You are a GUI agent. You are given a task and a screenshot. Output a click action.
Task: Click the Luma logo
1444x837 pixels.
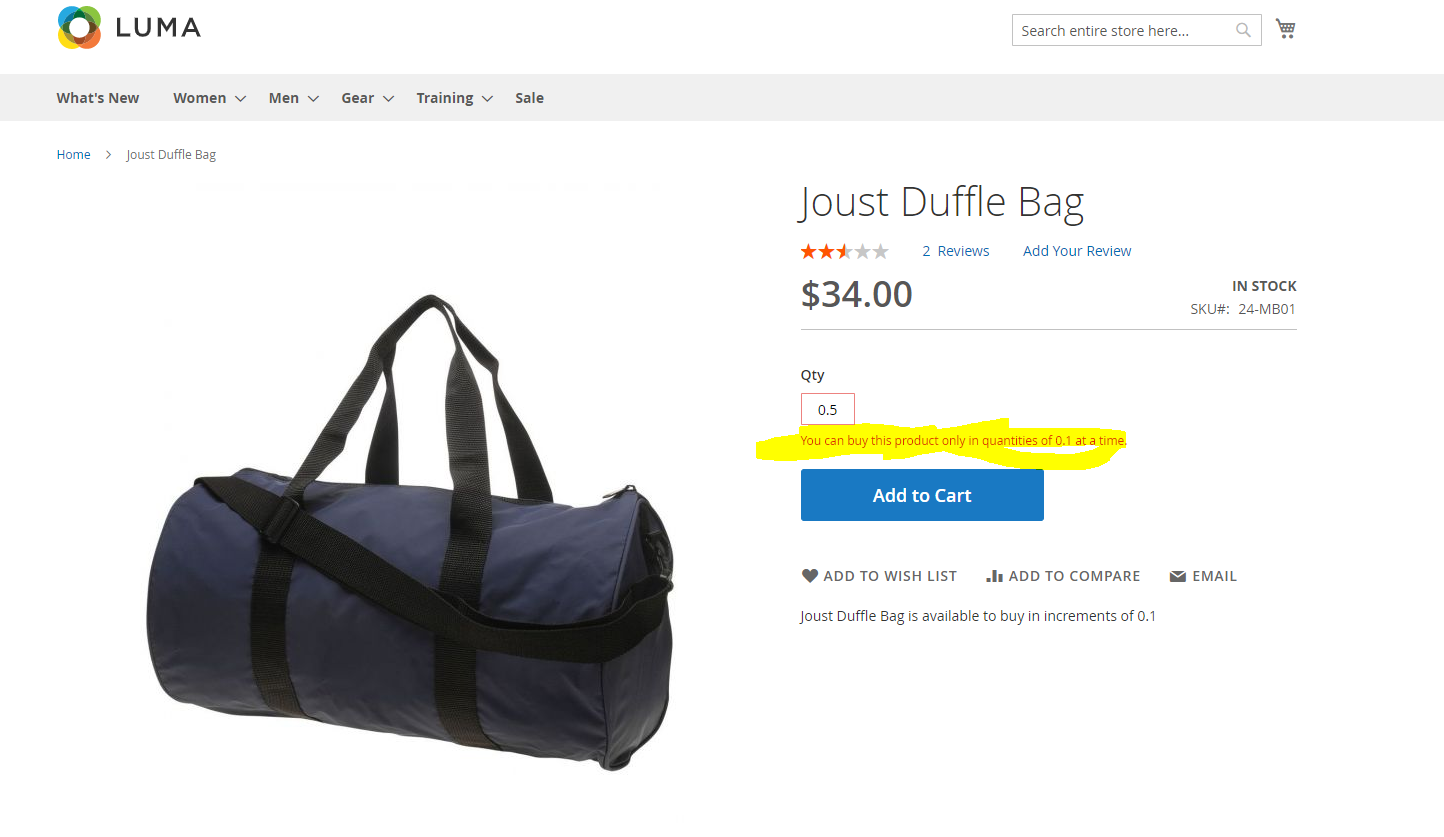[129, 27]
